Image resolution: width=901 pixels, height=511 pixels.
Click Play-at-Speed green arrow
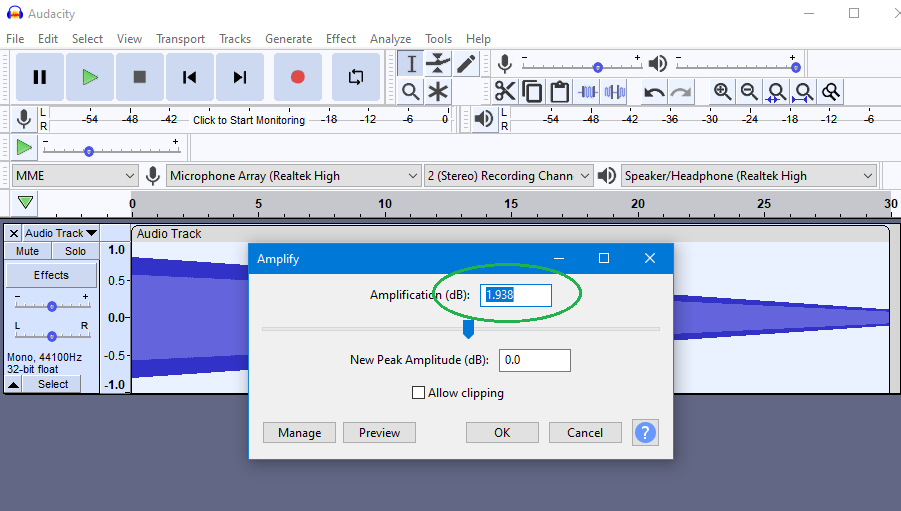[24, 148]
